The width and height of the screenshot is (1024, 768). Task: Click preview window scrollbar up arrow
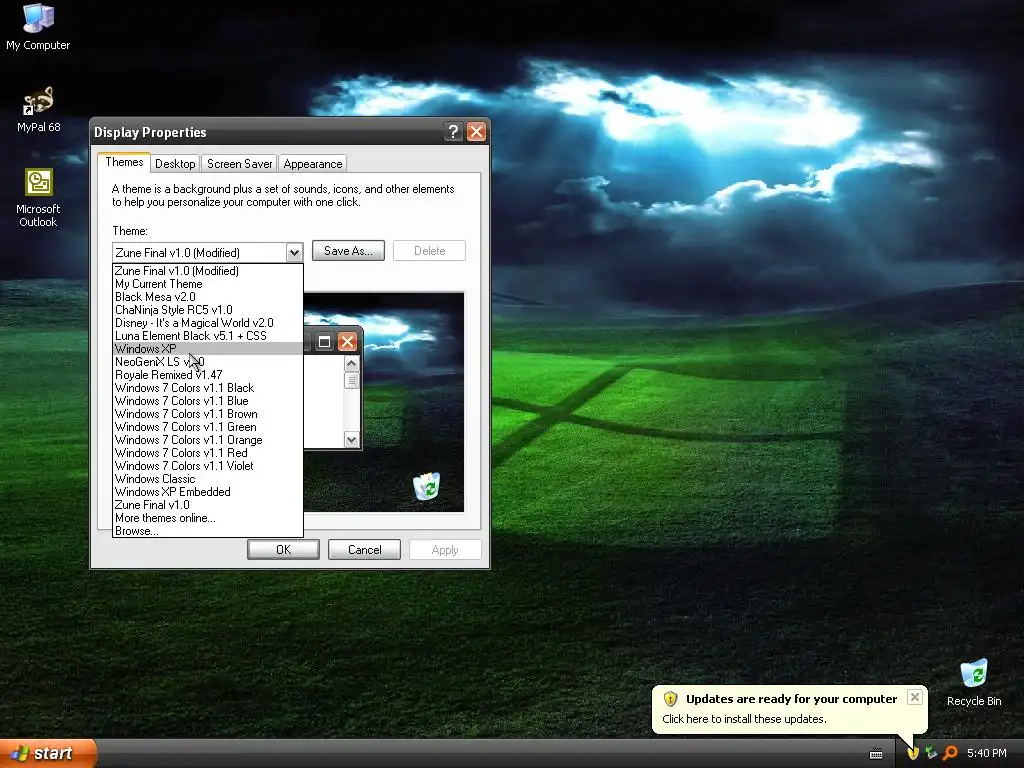351,364
